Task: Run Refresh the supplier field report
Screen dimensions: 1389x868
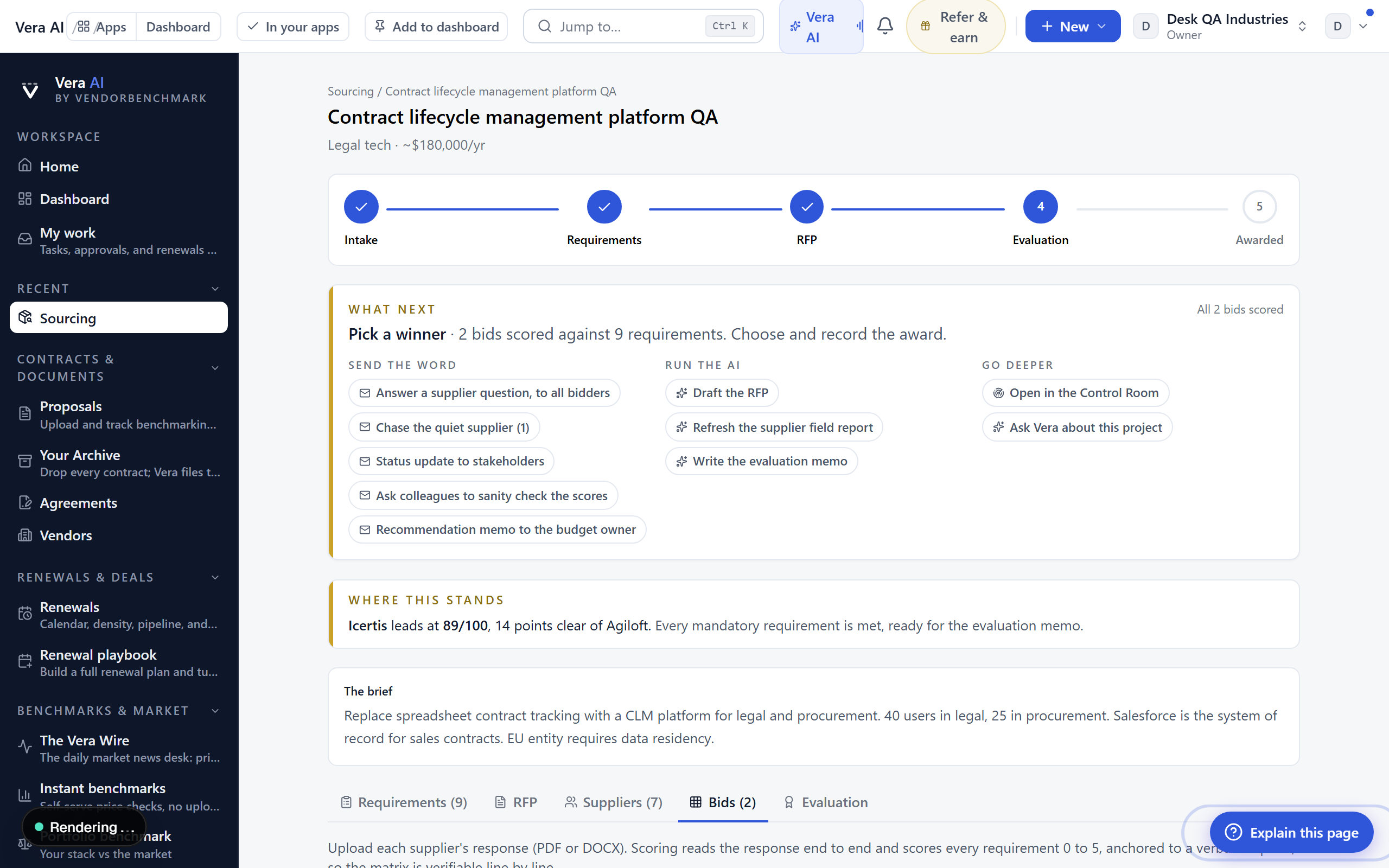Action: coord(774,427)
